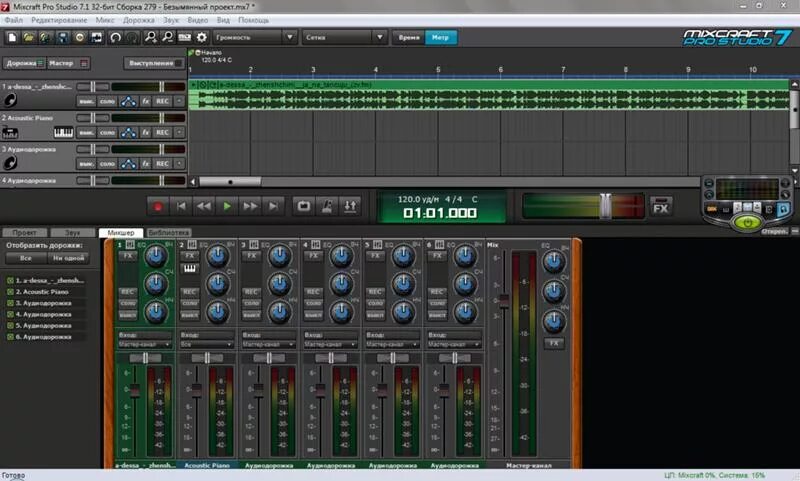The height and width of the screenshot is (481, 800).
Task: Click the Мастер track button
Action: (69, 63)
